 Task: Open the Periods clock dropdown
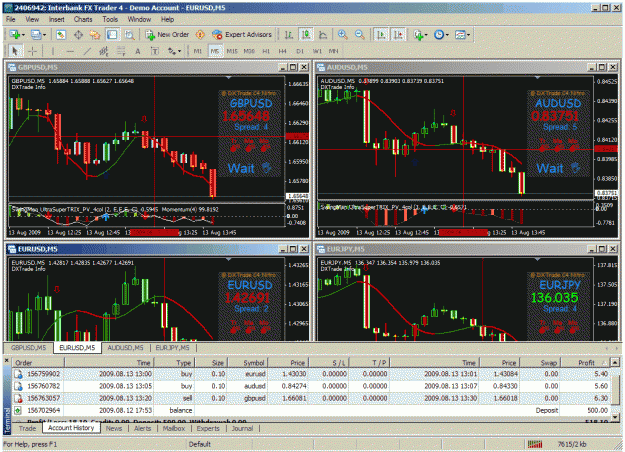(441, 35)
